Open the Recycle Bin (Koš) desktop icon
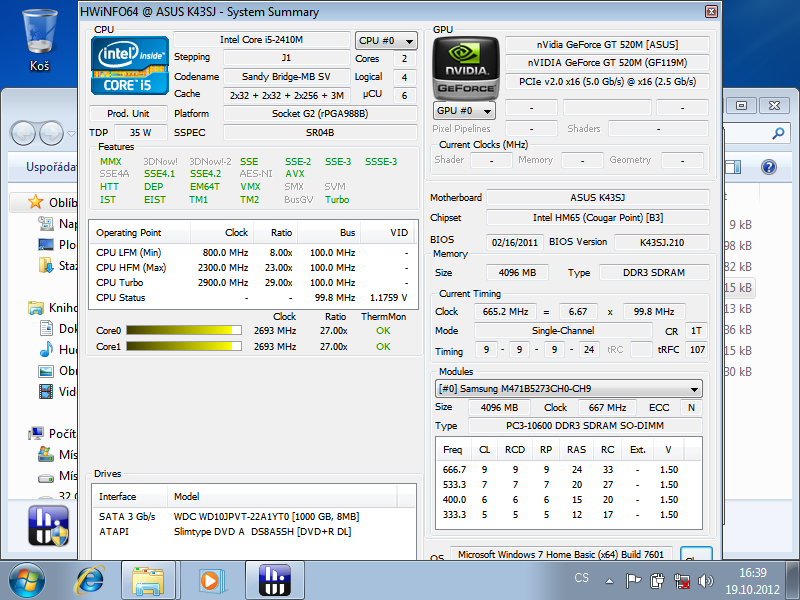Image resolution: width=800 pixels, height=600 pixels. tap(39, 40)
